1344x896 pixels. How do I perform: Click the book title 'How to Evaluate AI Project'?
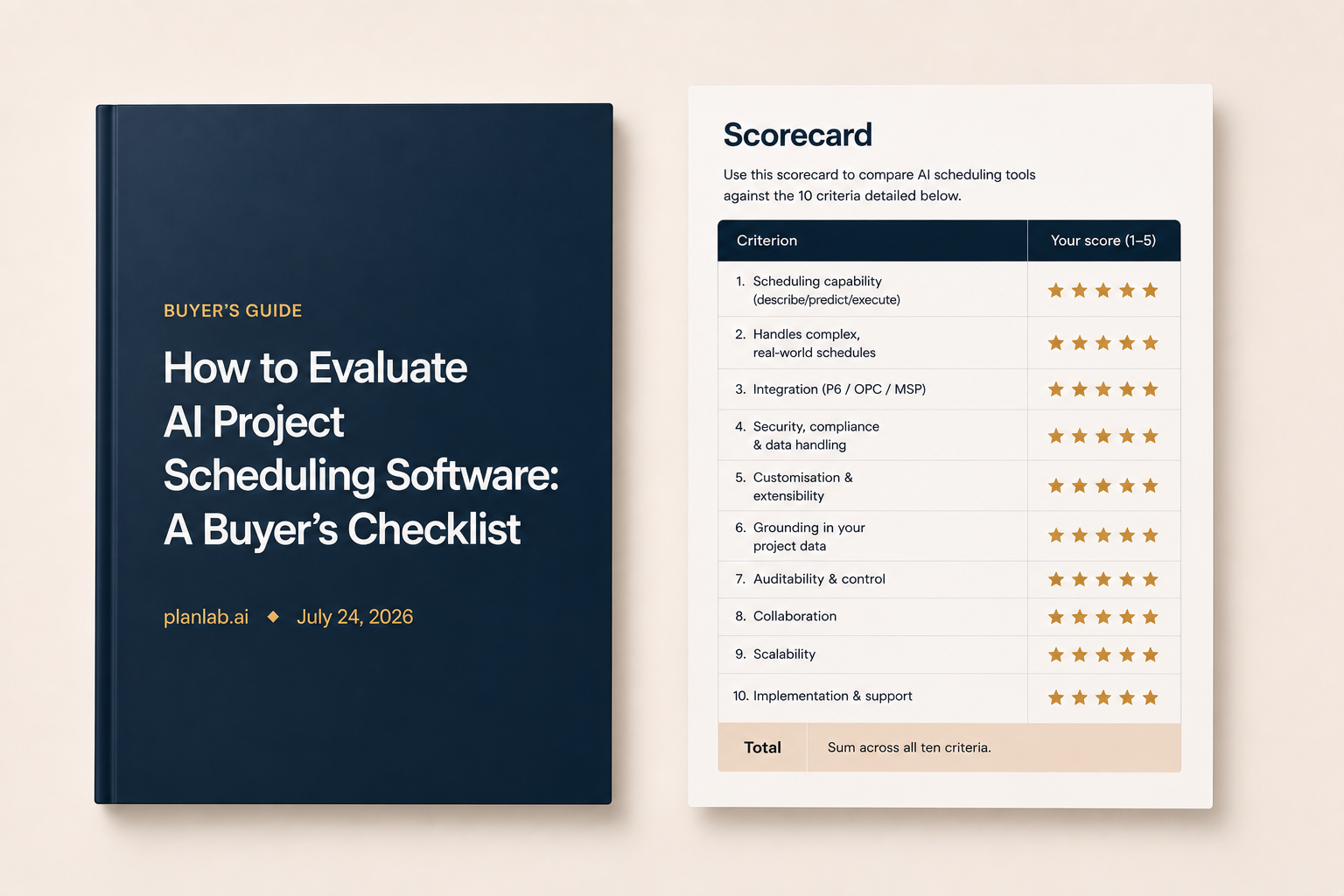pos(315,395)
